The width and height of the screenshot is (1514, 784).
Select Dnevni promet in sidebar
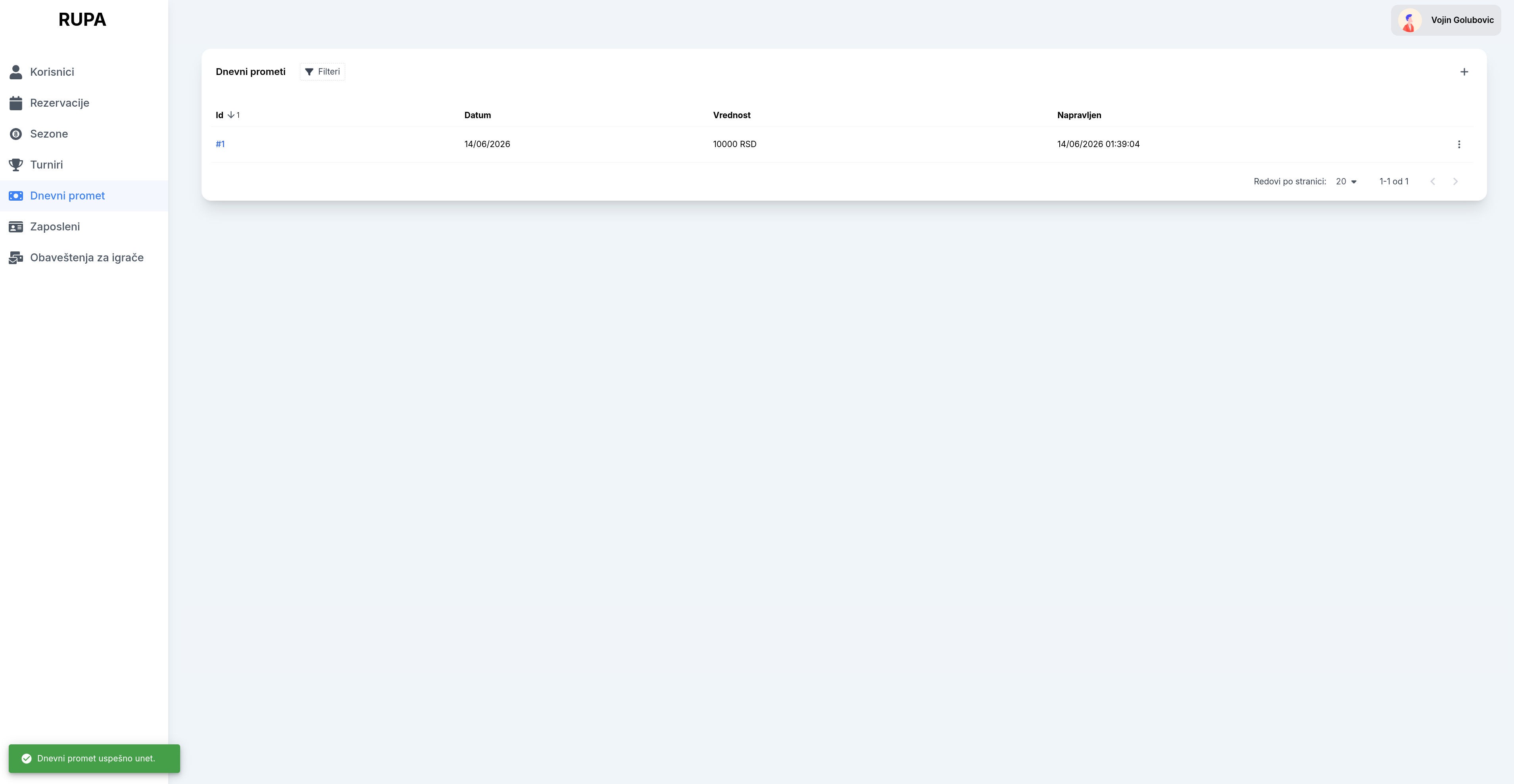tap(84, 196)
